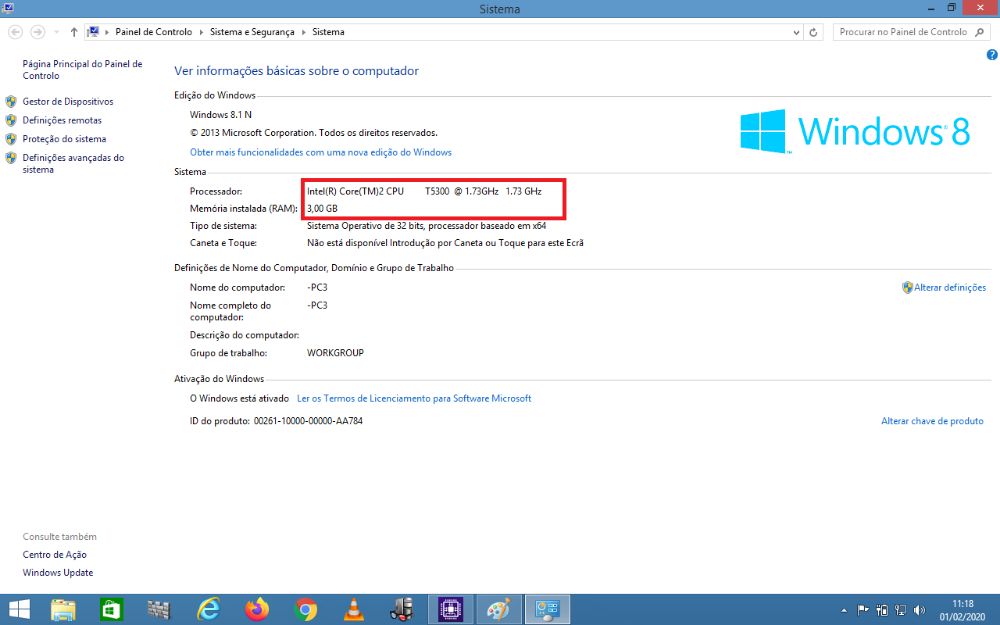Click shield icon beside Proteção do sistema

tap(11, 138)
